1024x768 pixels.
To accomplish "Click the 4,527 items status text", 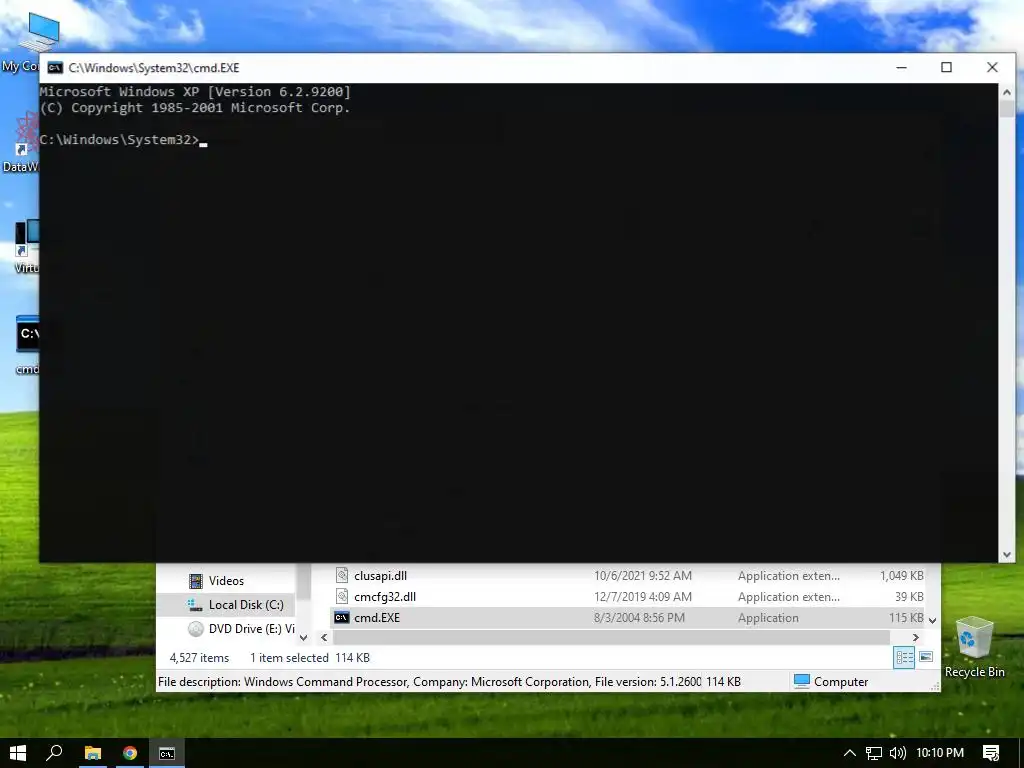I will [199, 658].
